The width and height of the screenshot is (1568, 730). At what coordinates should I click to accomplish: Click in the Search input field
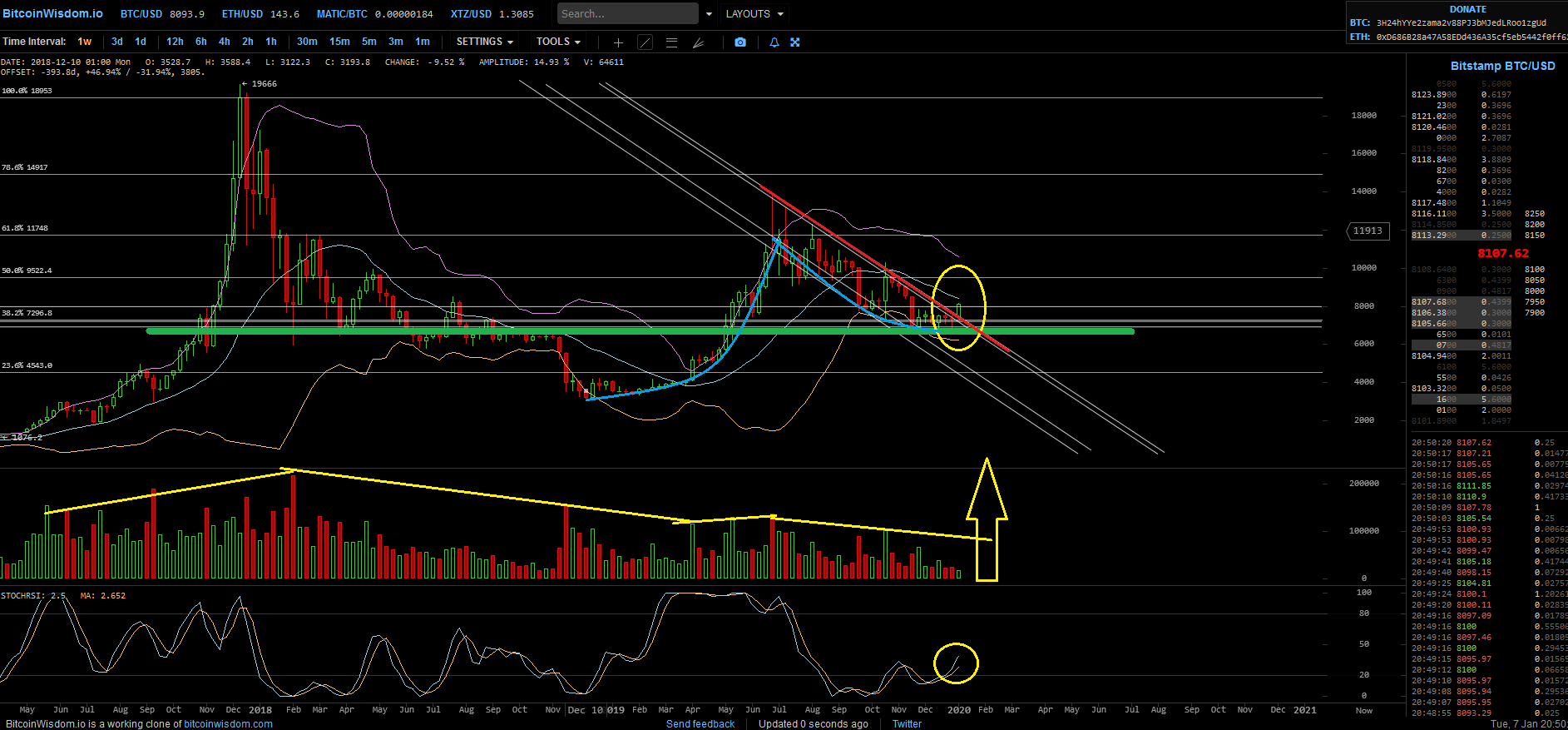coord(627,14)
